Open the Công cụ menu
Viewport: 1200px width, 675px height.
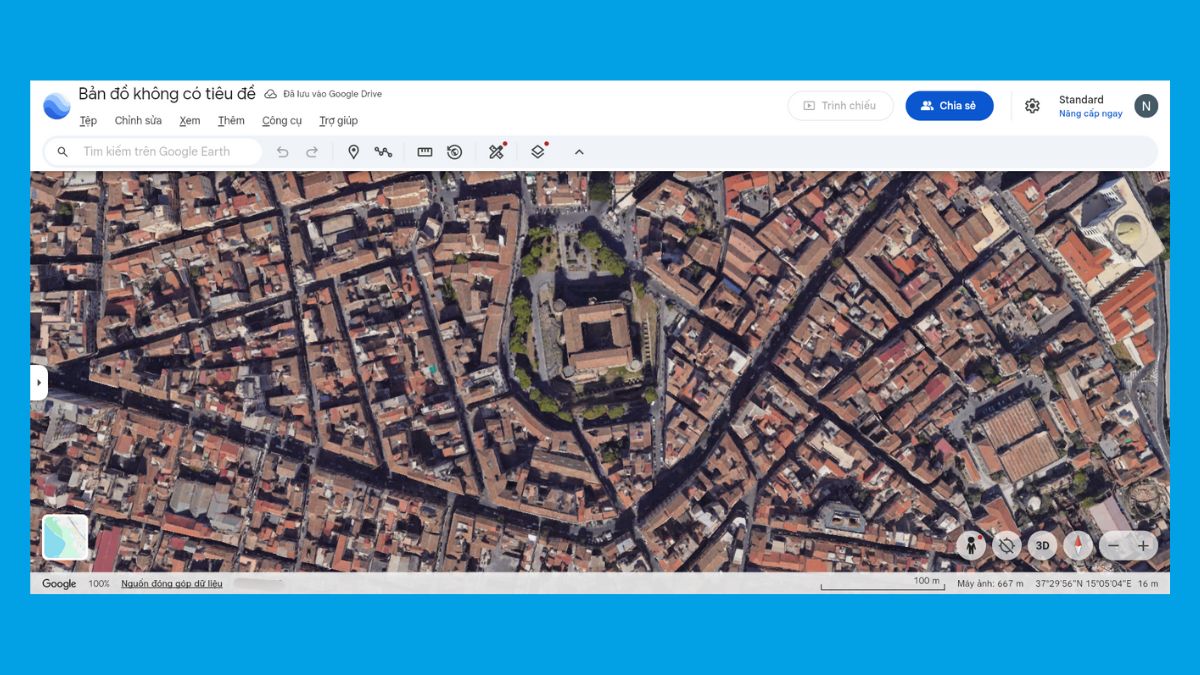282,121
